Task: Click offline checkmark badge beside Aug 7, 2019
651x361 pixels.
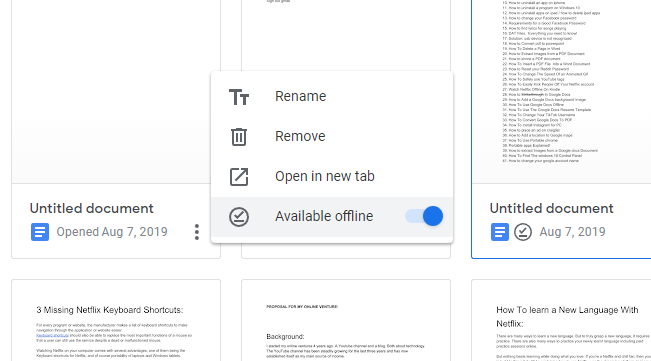Action: pos(523,232)
